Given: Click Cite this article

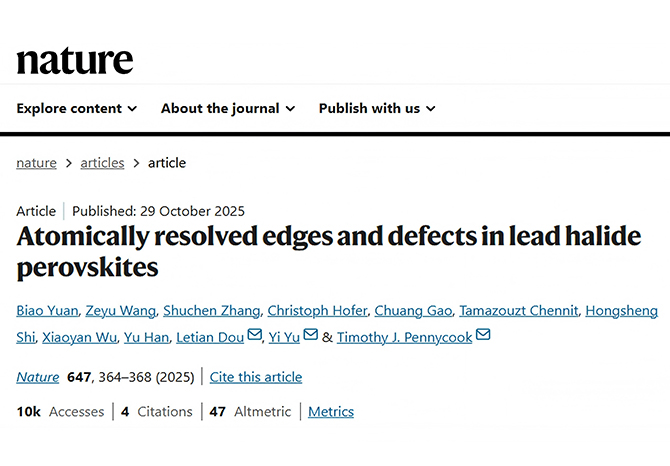Looking at the screenshot, I should tap(256, 377).
